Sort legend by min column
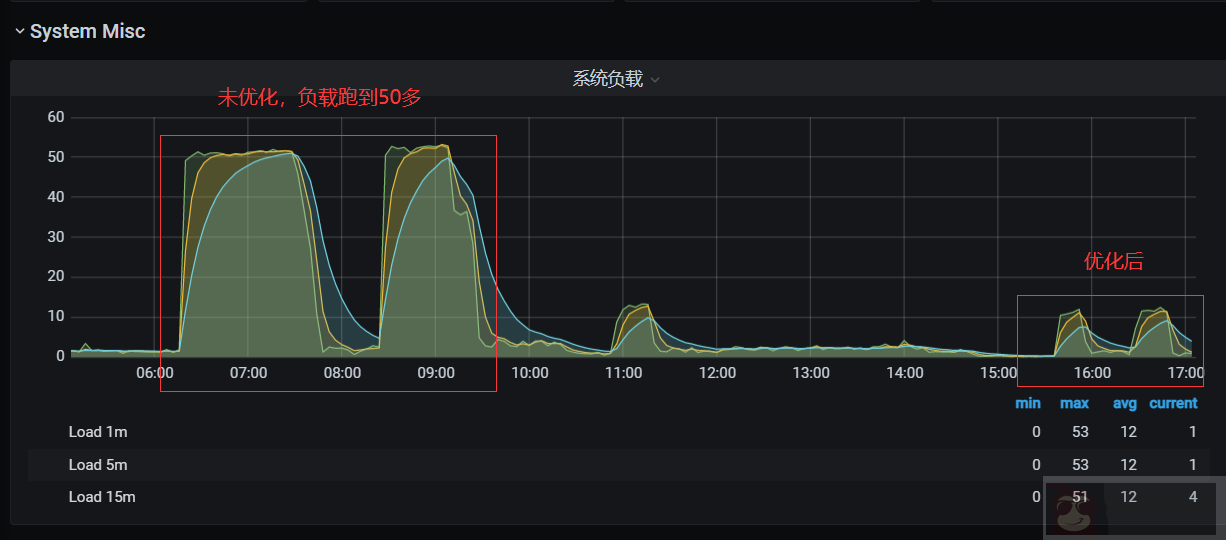Screen dimensions: 1226x540 1027,403
